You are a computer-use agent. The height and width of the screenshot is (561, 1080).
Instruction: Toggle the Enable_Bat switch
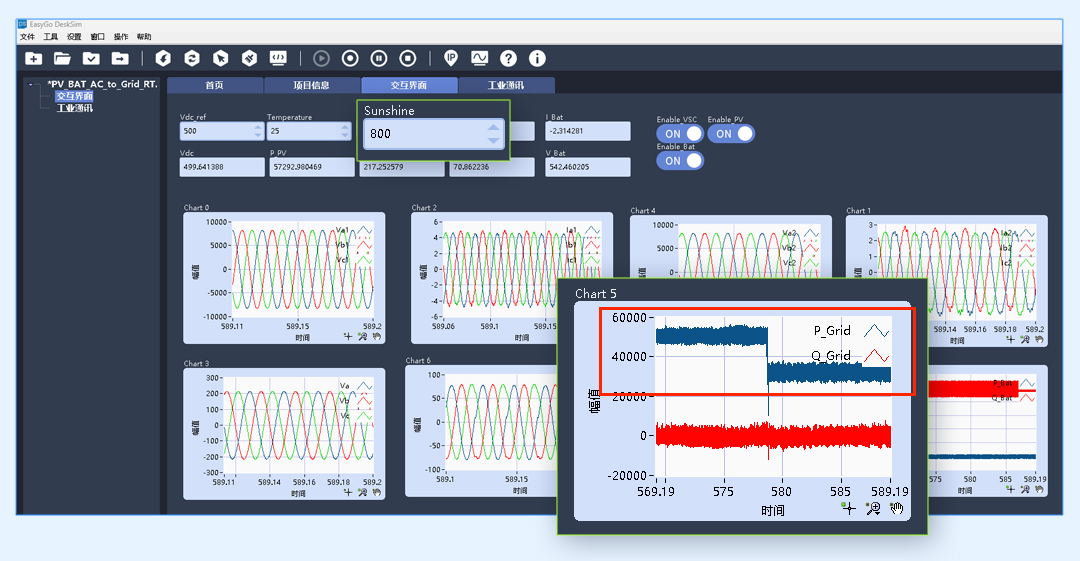click(x=680, y=161)
